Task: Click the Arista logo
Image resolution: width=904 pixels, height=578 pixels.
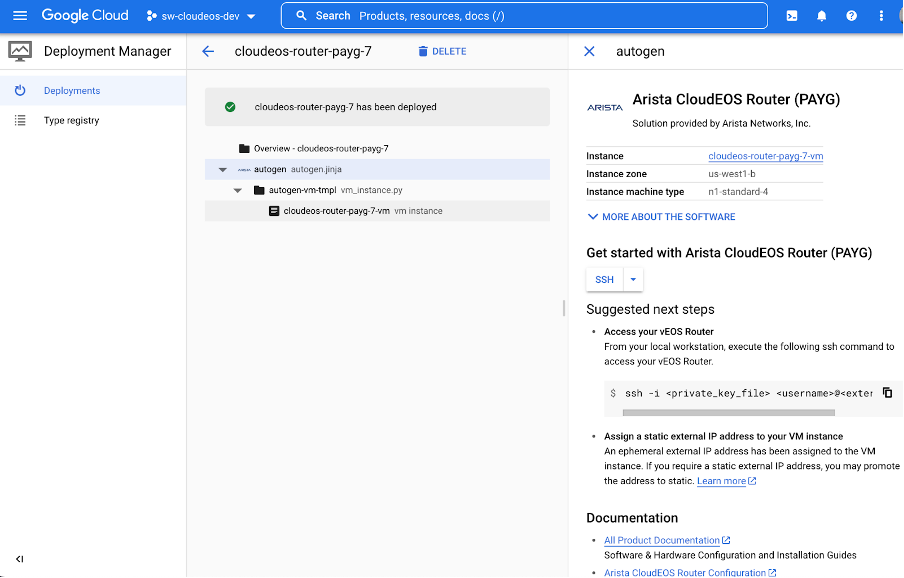Action: pos(605,108)
